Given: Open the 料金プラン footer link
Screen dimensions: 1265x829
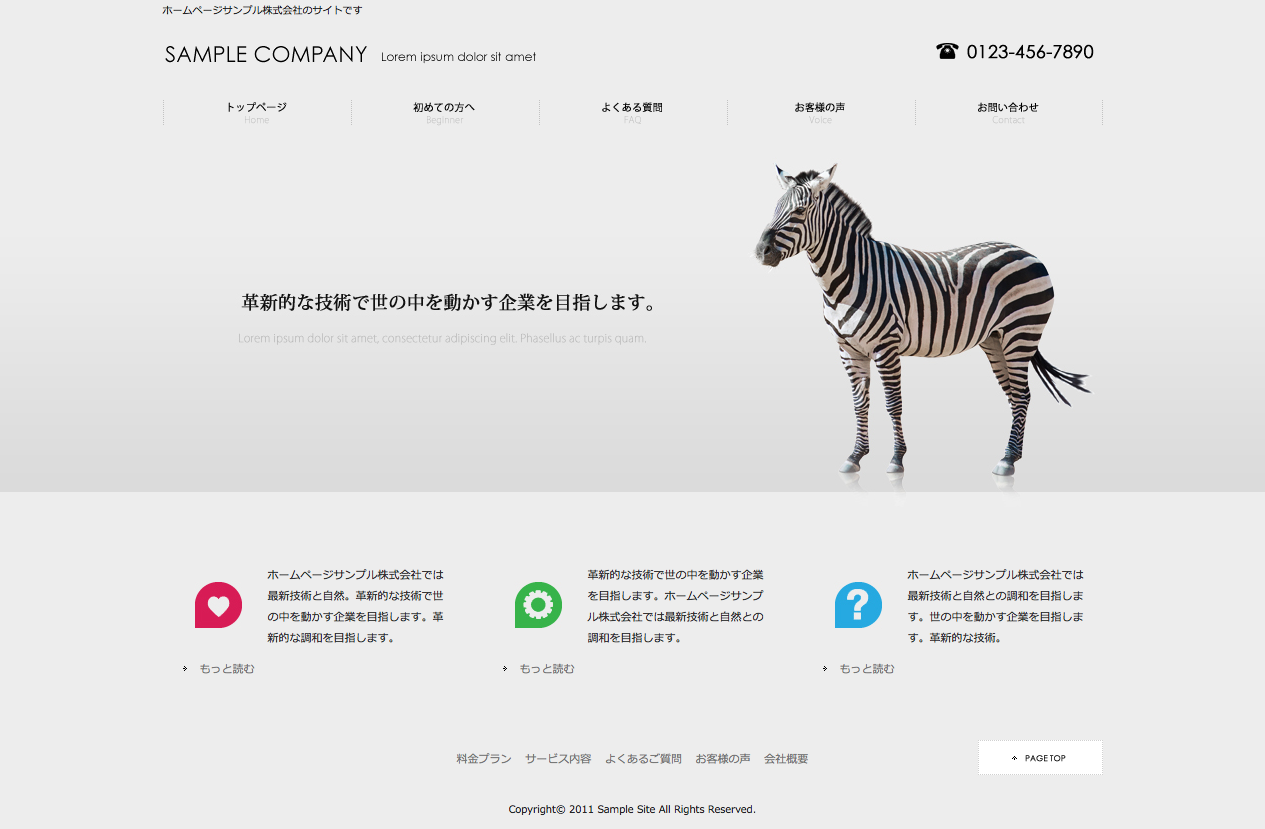Looking at the screenshot, I should click(484, 759).
